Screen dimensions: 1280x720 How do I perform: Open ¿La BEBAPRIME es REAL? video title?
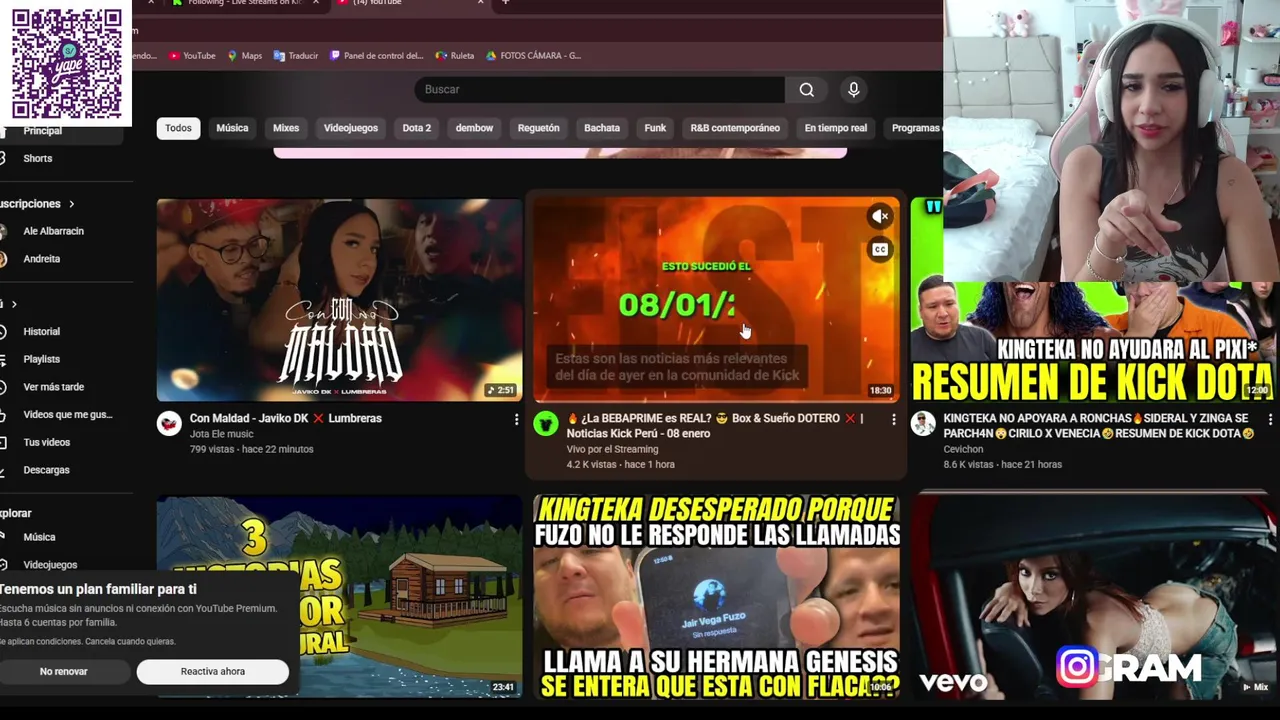[715, 426]
